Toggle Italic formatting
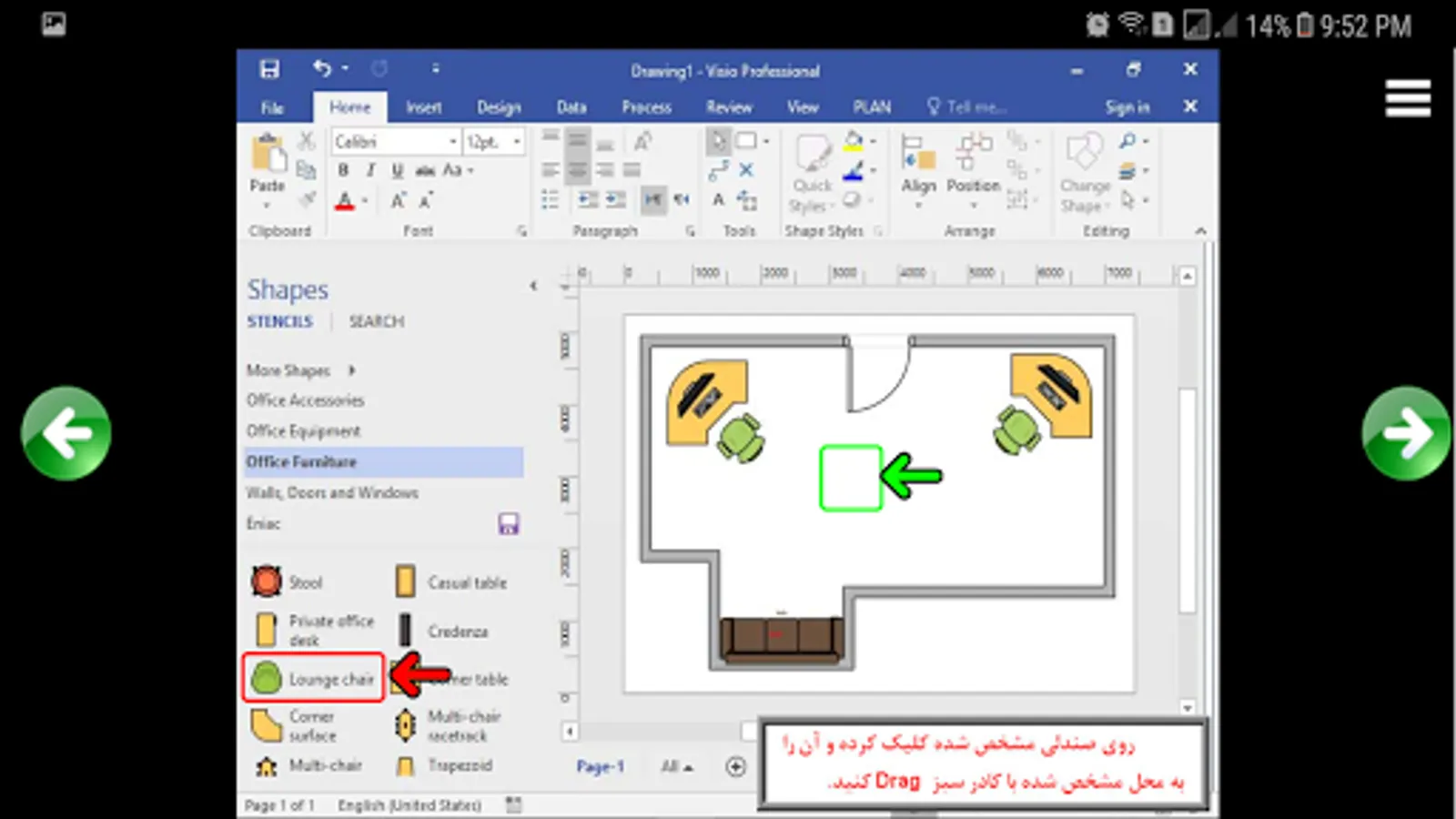1456x819 pixels. pos(370,170)
